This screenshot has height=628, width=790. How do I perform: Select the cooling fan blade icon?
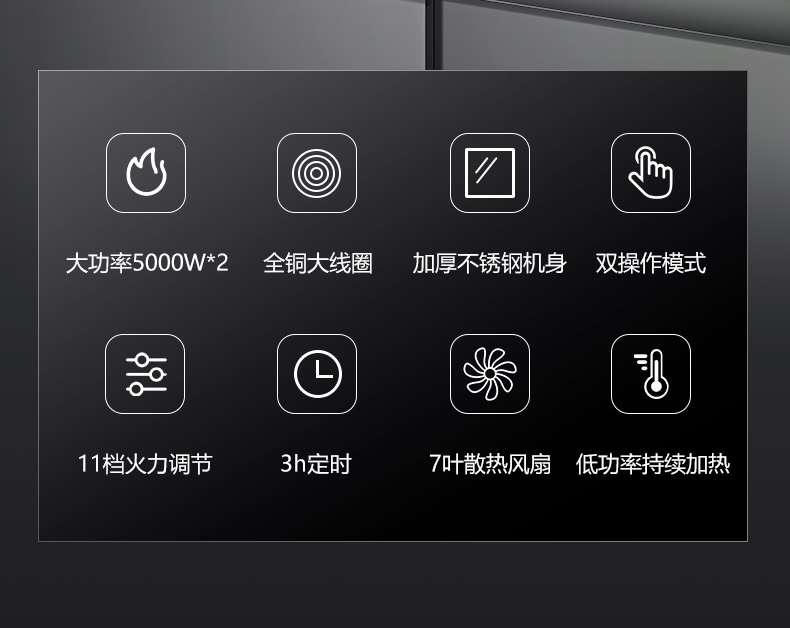[x=489, y=374]
